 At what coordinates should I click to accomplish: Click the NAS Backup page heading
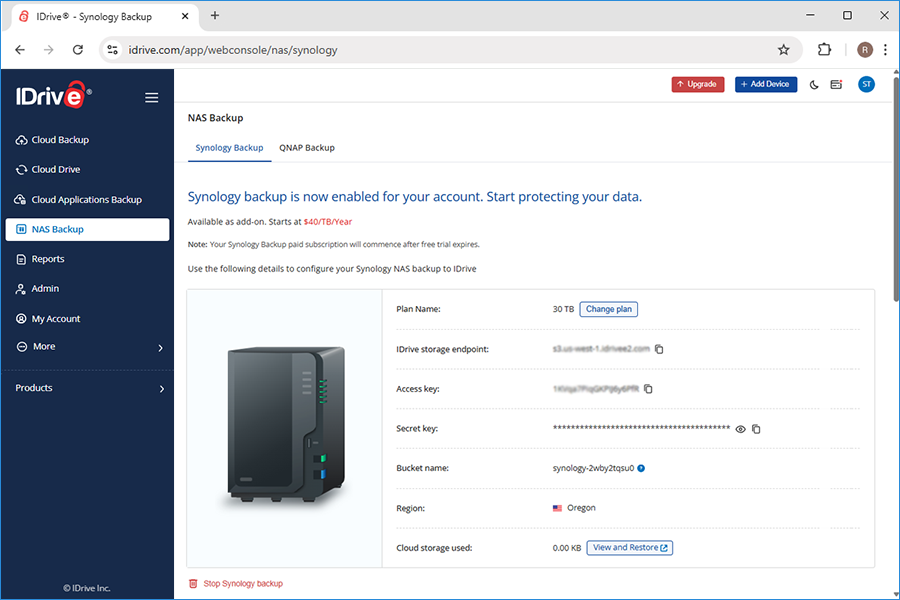click(215, 118)
